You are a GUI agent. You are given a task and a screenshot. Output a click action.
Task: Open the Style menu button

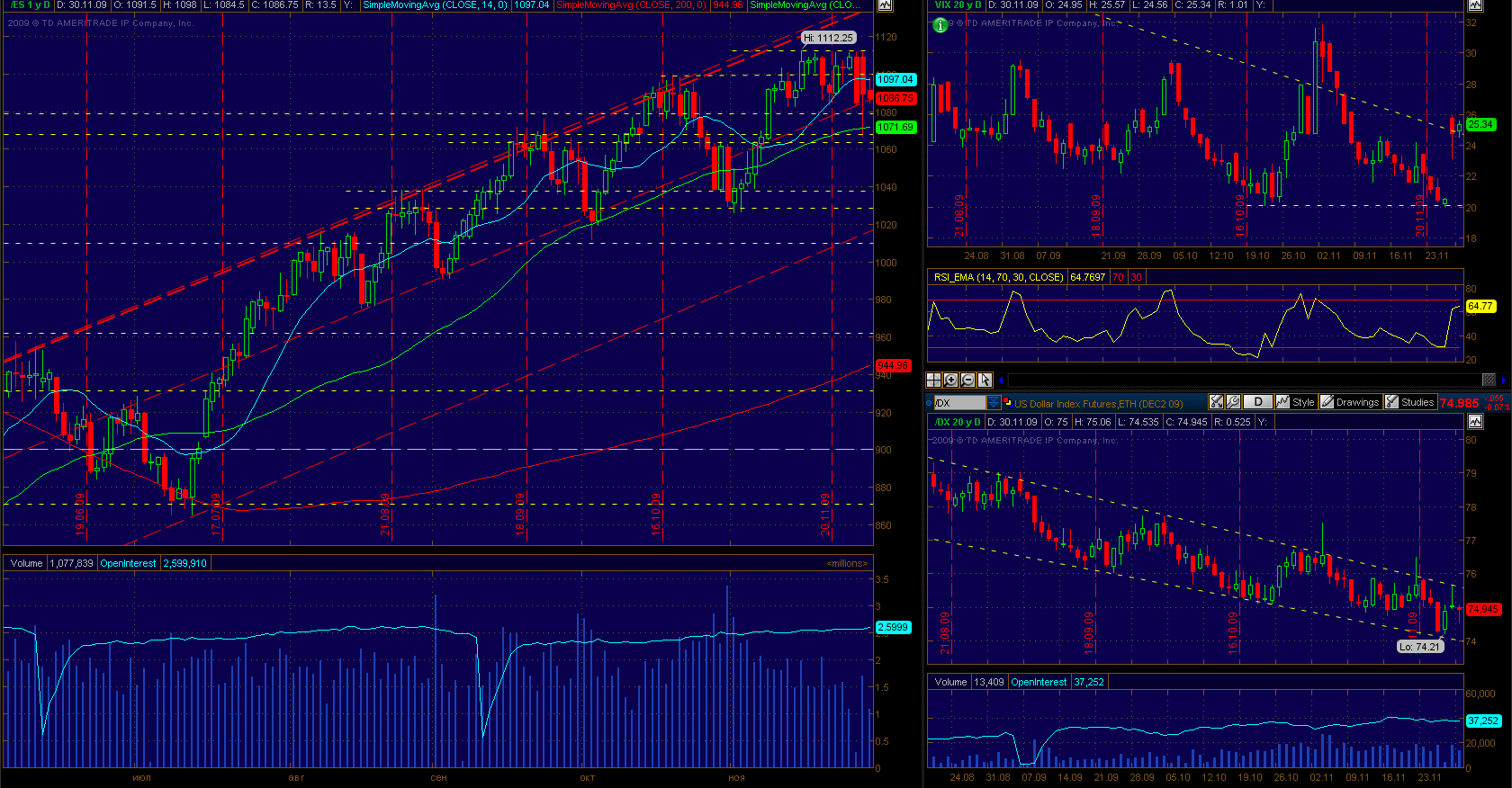[x=1295, y=402]
